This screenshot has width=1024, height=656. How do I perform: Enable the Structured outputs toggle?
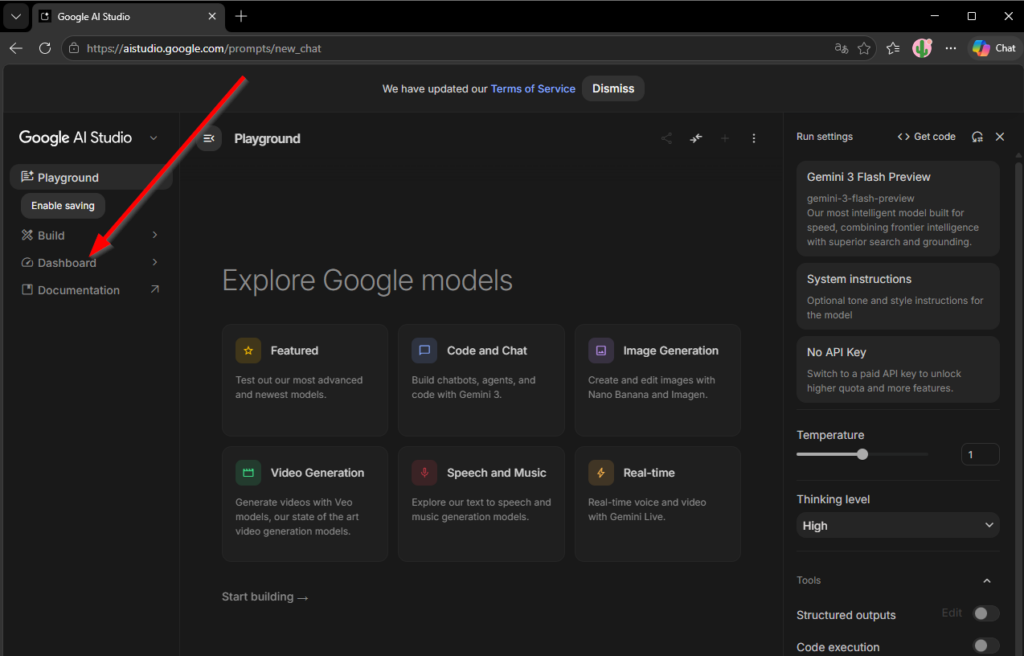point(986,614)
